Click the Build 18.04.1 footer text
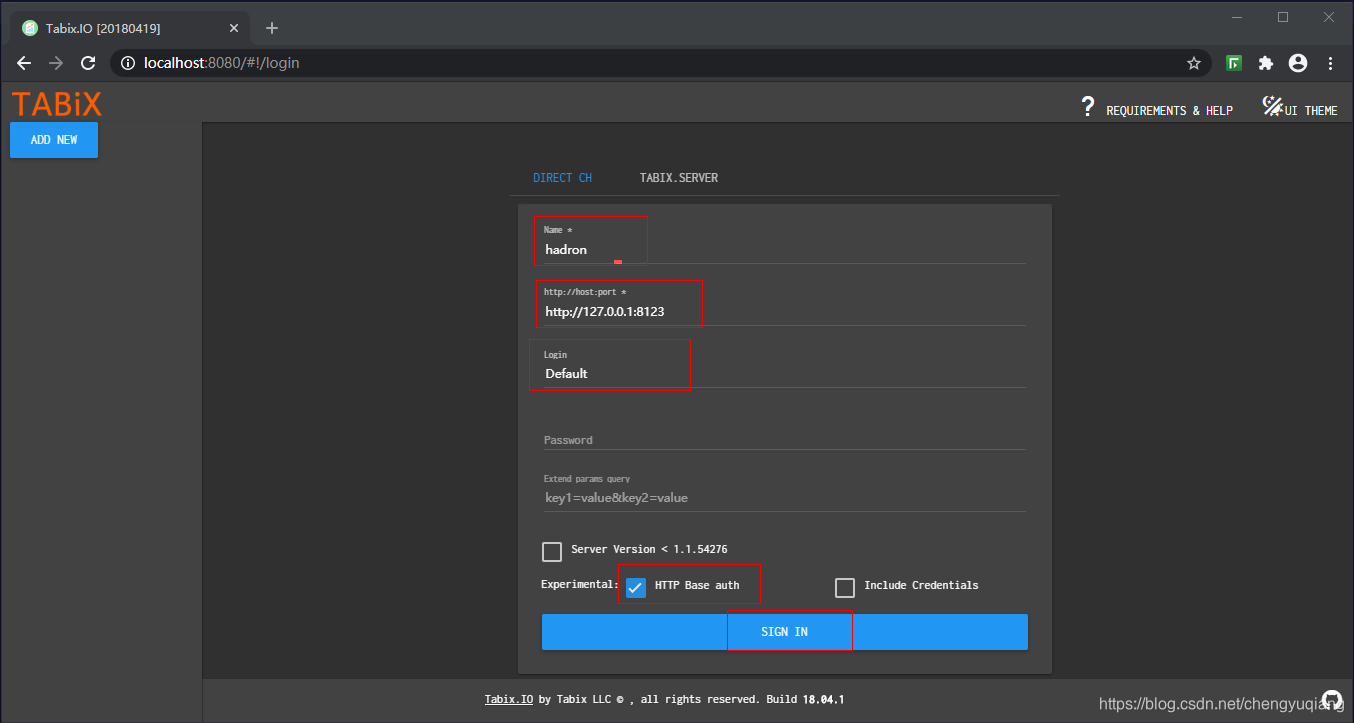The height and width of the screenshot is (723, 1354). pos(803,700)
